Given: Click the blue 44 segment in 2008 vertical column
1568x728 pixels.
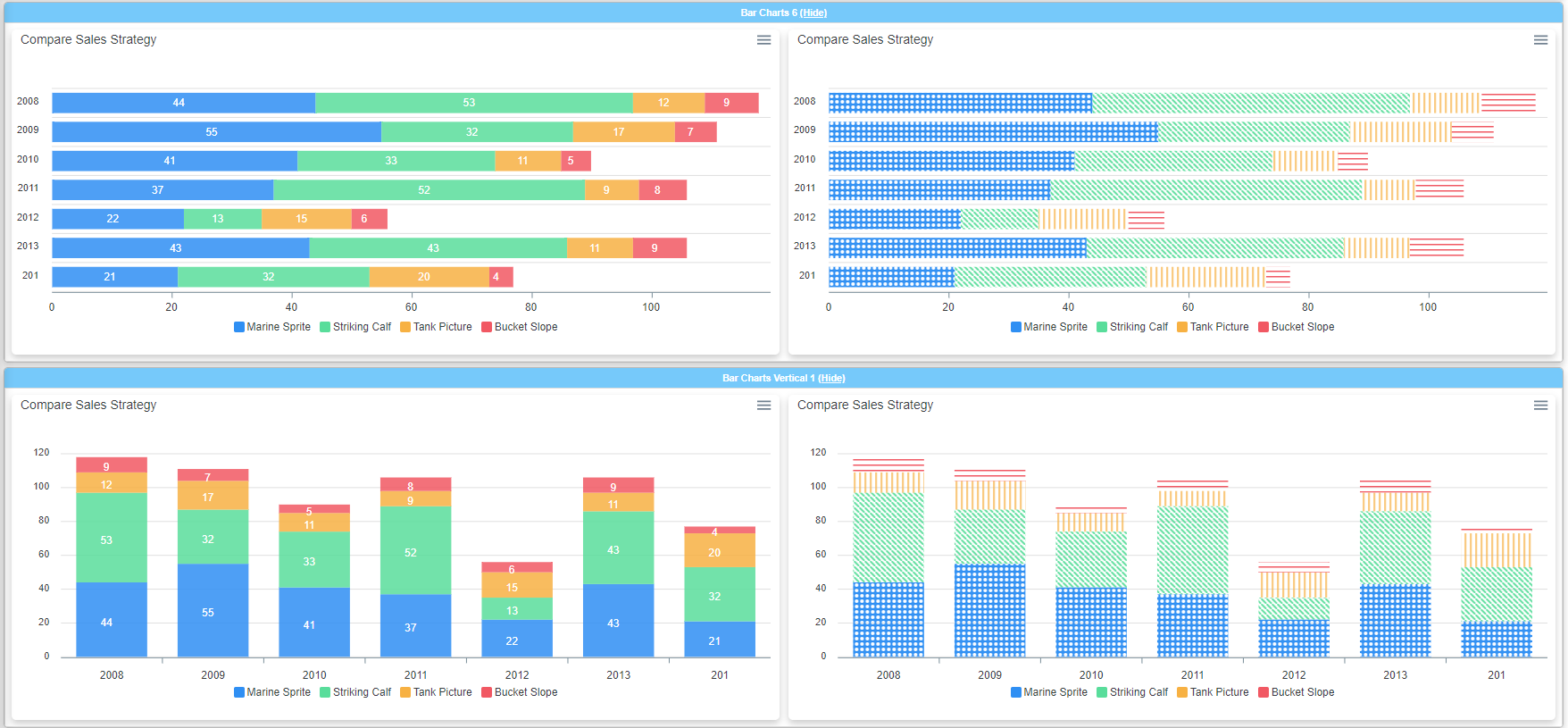Looking at the screenshot, I should coord(112,619).
